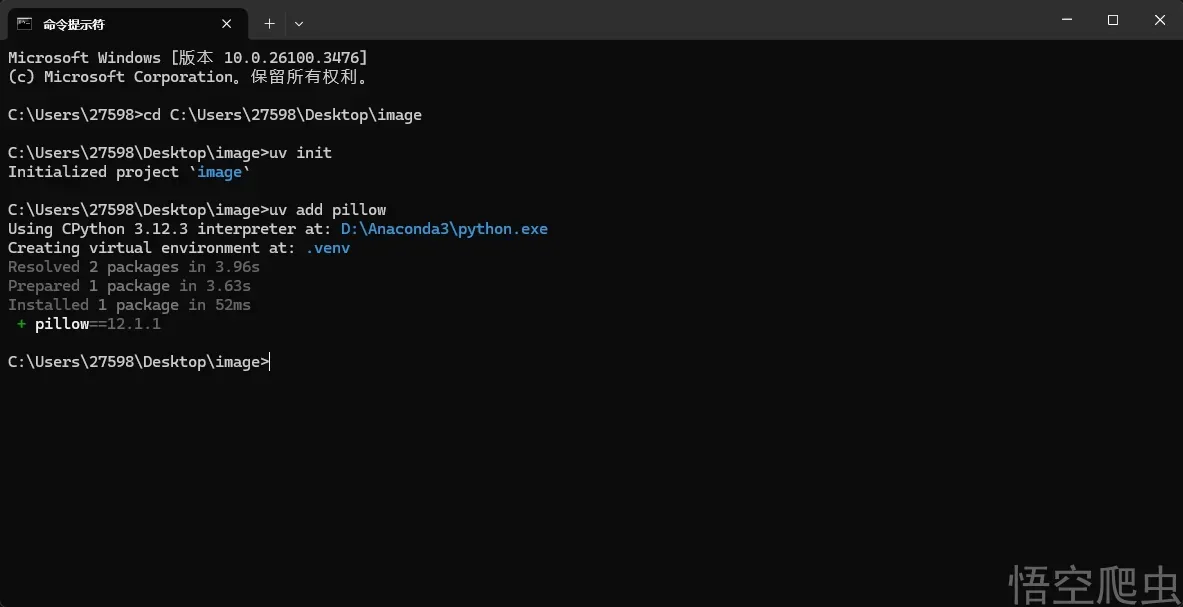Image resolution: width=1183 pixels, height=607 pixels.
Task: Maximize the terminal window
Action: pyautogui.click(x=1113, y=21)
